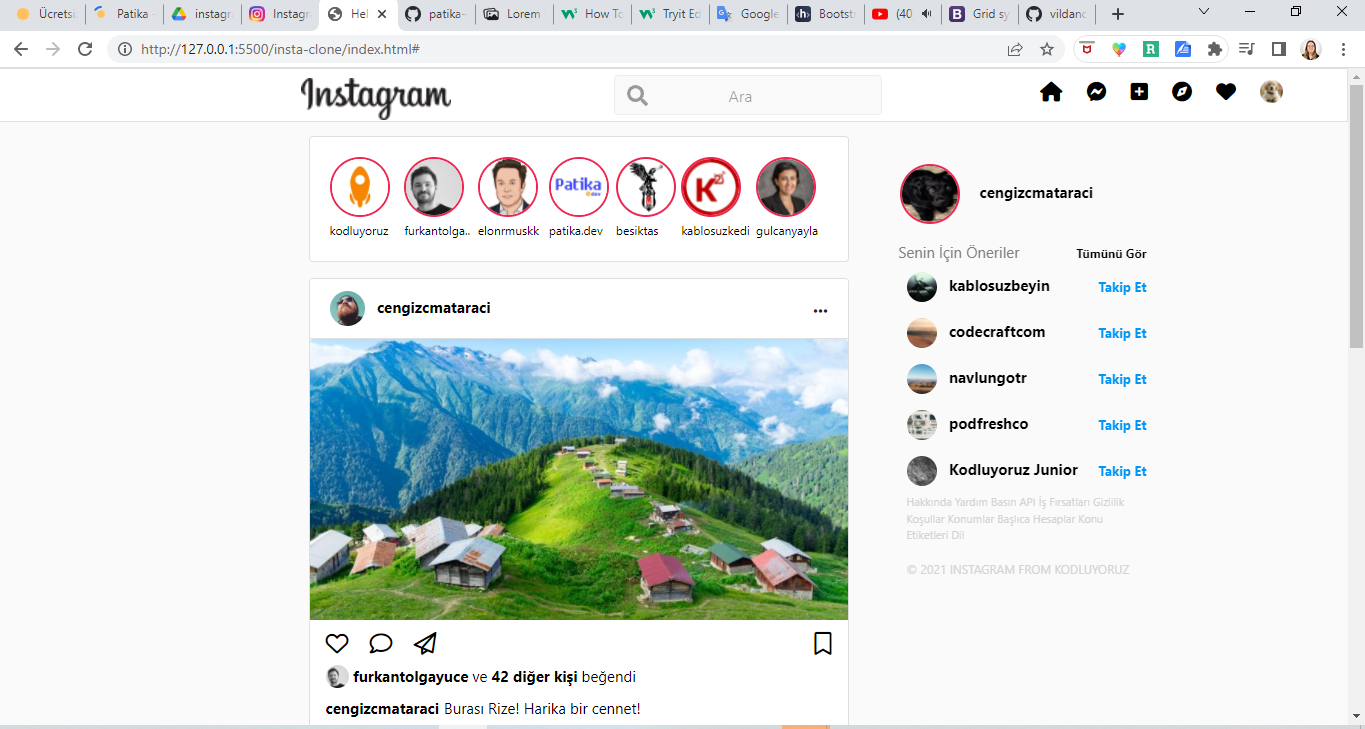The image size is (1365, 729).
Task: Click furkantolgayuce in the likes line
Action: pyautogui.click(x=410, y=677)
